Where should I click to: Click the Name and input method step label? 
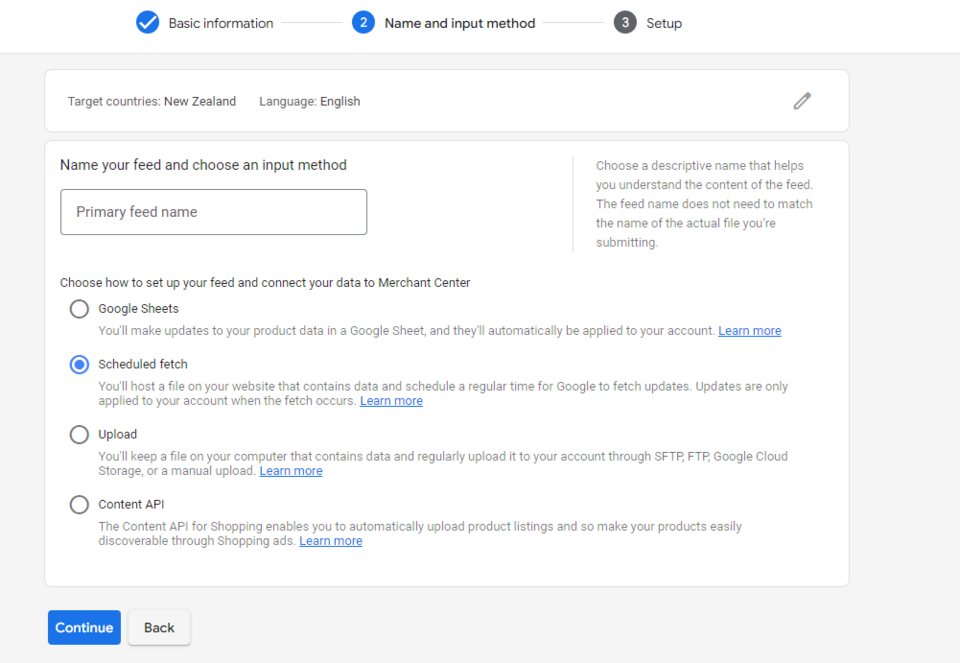(460, 23)
